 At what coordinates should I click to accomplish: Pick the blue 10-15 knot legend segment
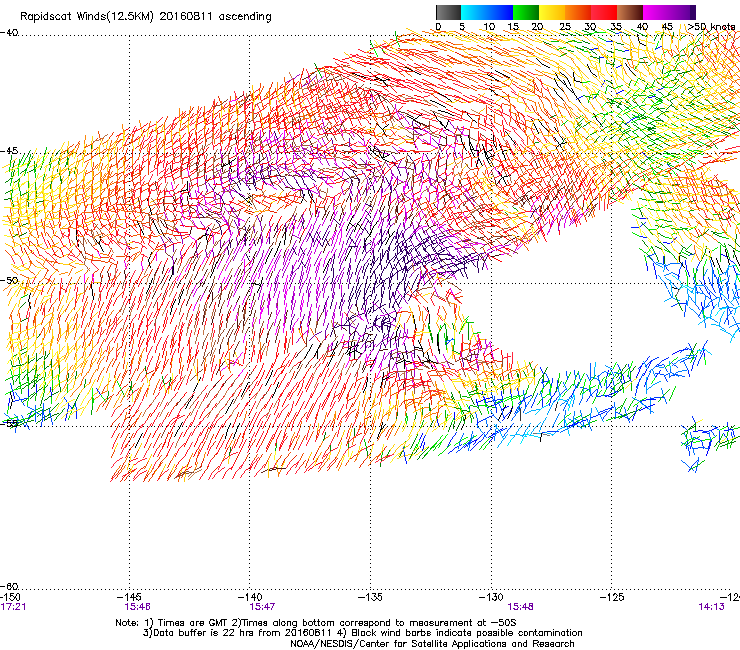pos(500,12)
